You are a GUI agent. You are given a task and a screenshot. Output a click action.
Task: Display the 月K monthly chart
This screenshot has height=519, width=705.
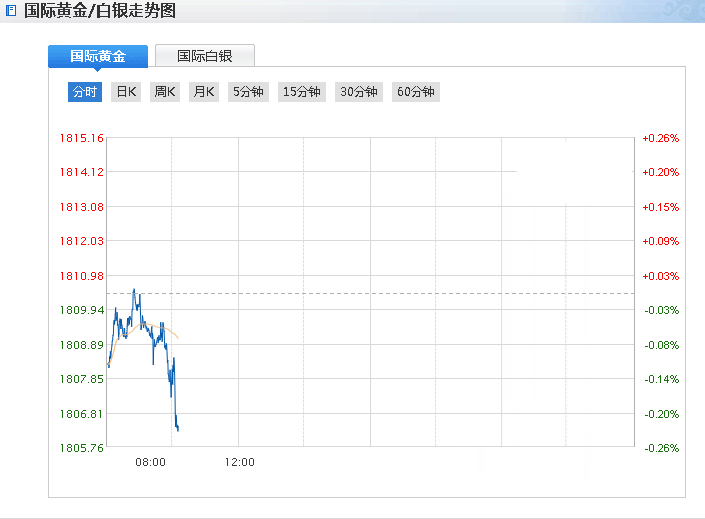(204, 92)
